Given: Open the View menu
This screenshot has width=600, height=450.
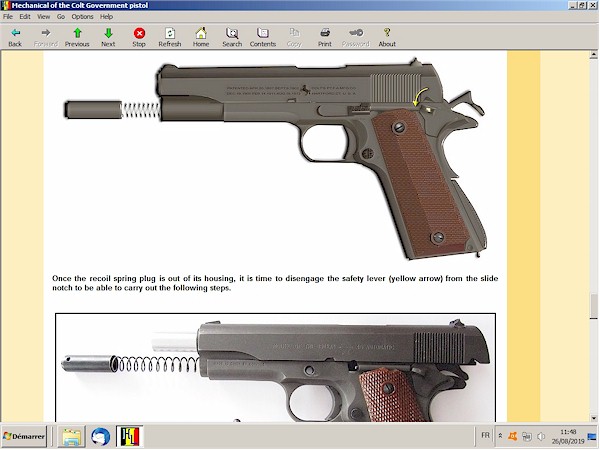Looking at the screenshot, I should (43, 16).
